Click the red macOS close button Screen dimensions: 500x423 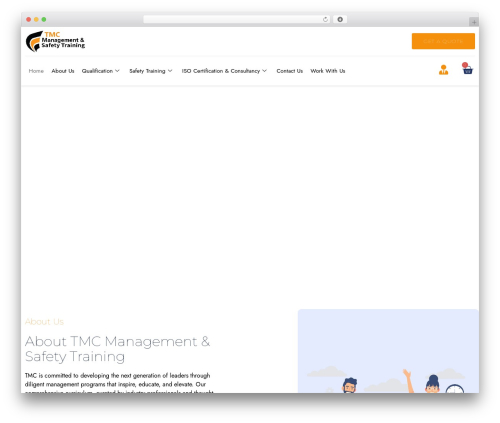click(29, 20)
